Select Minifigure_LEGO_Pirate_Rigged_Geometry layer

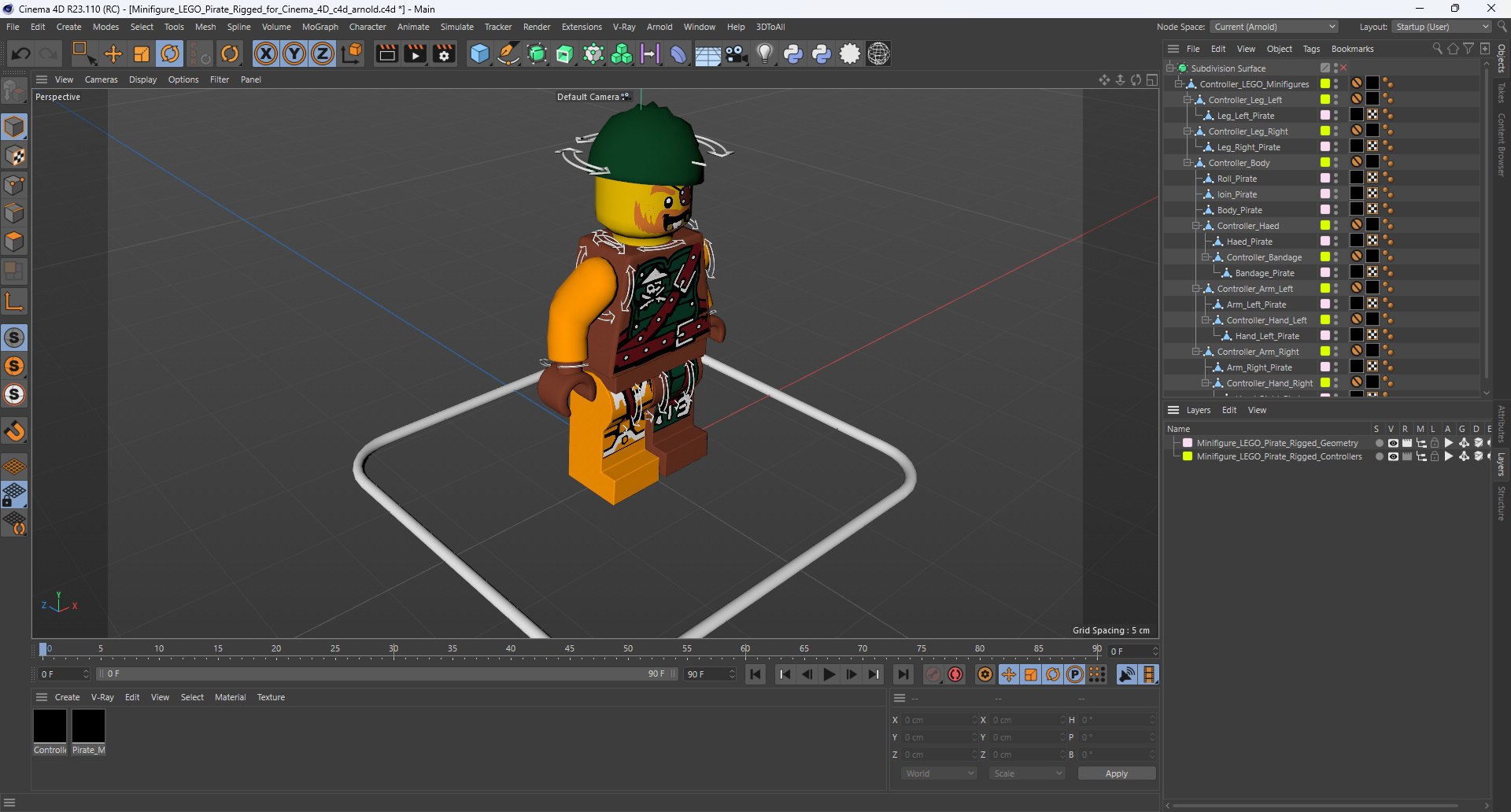pyautogui.click(x=1277, y=443)
